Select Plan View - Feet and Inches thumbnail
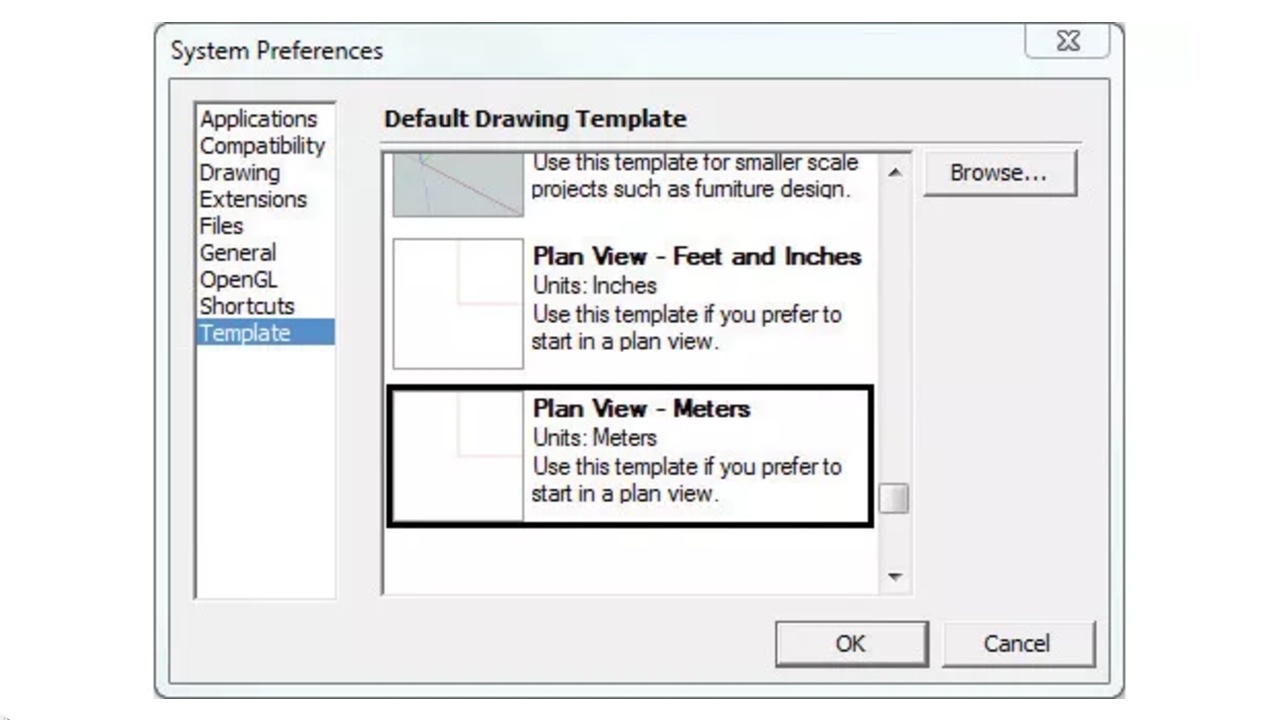This screenshot has width=1280, height=720. 458,303
